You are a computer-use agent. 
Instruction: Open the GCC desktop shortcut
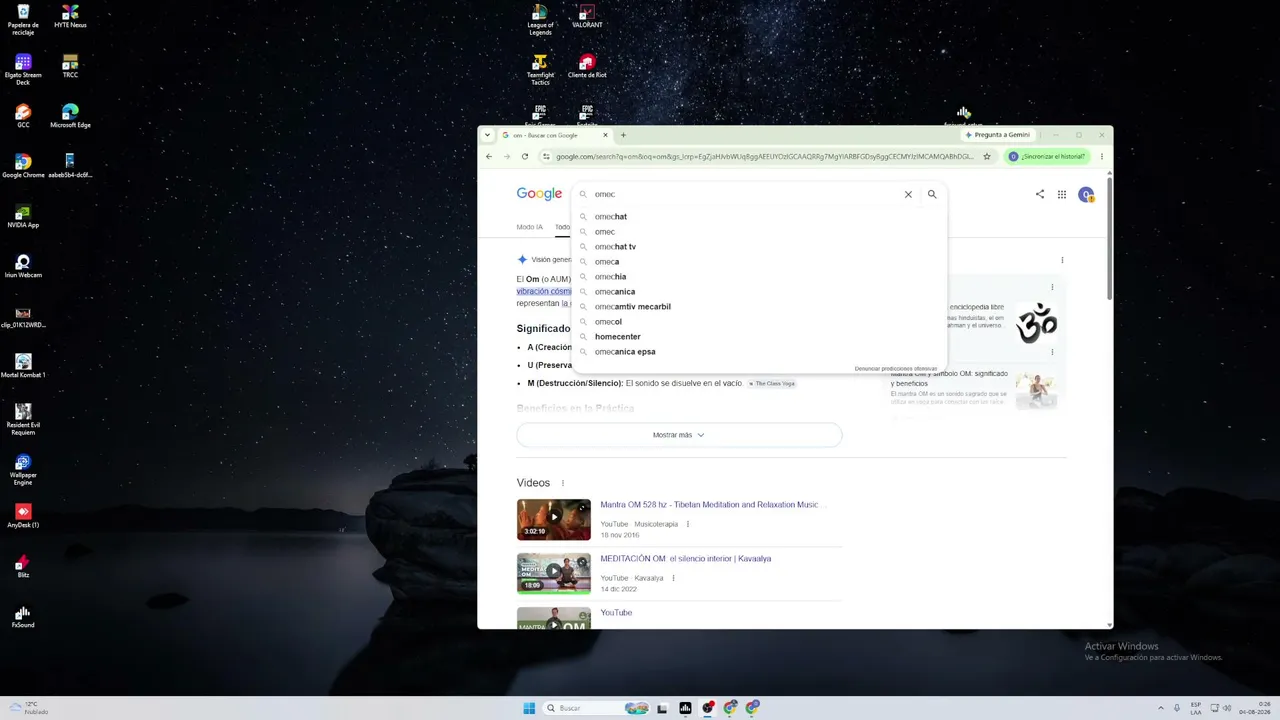[x=23, y=116]
